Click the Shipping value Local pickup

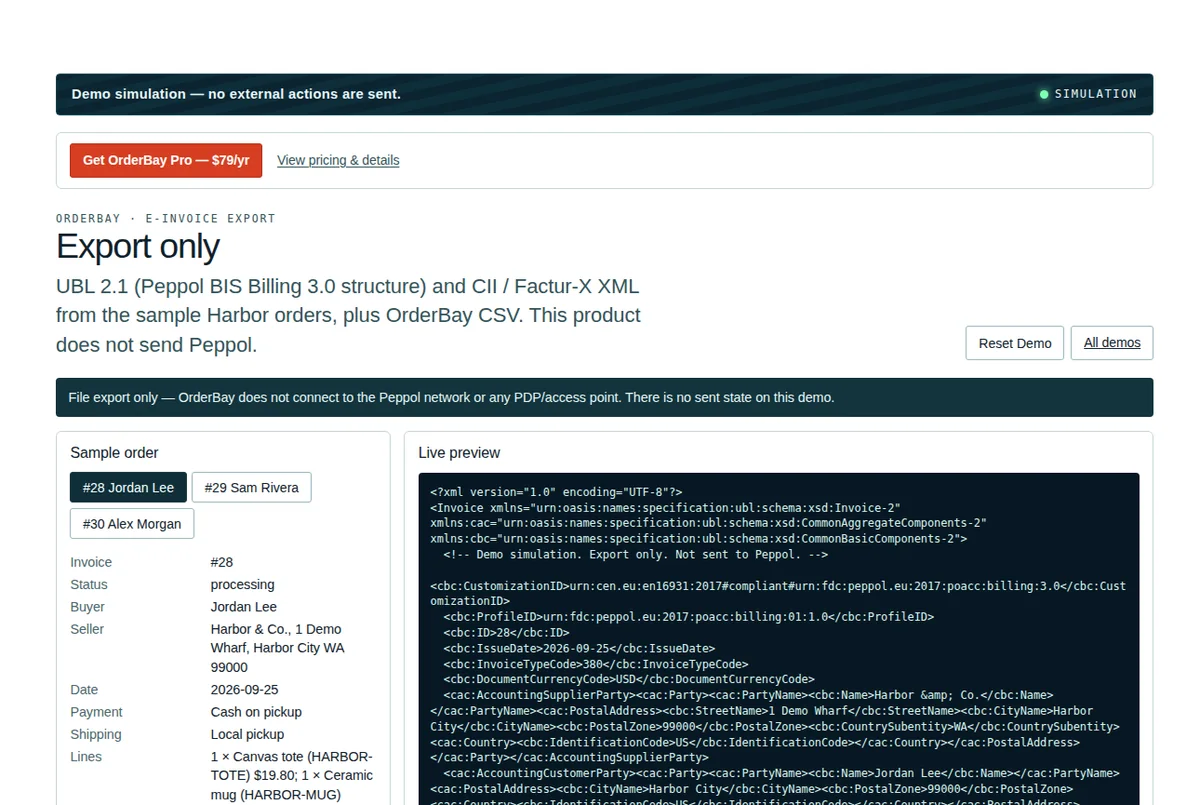(247, 734)
